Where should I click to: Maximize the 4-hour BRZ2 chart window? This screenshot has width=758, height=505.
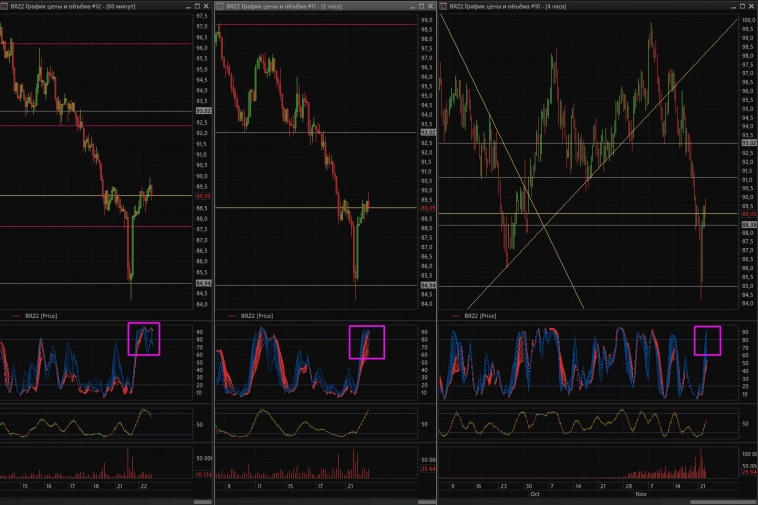click(x=741, y=6)
